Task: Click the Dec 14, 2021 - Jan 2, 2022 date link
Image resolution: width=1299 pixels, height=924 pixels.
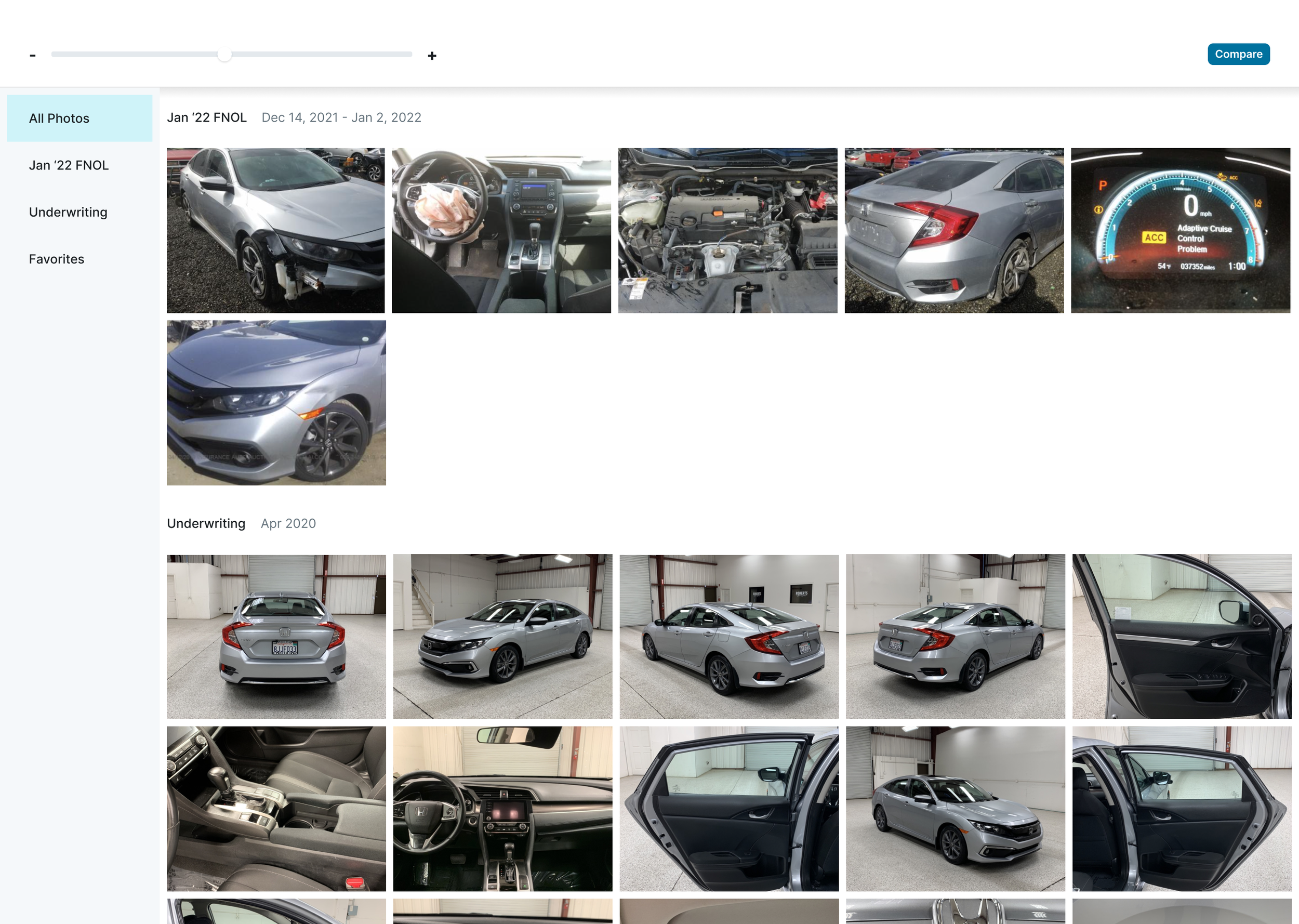Action: (x=341, y=117)
